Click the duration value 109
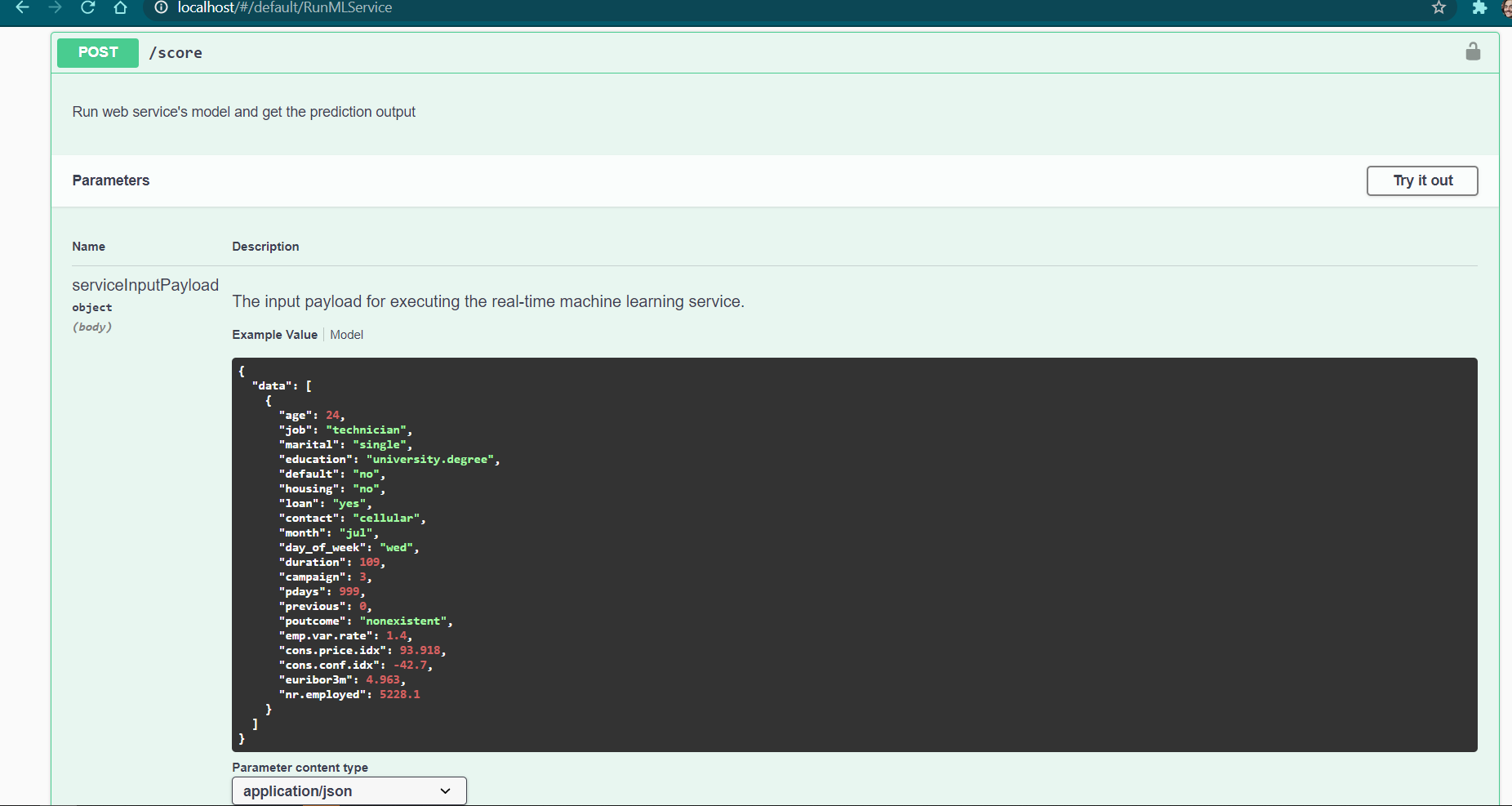The width and height of the screenshot is (1512, 806). pos(370,563)
